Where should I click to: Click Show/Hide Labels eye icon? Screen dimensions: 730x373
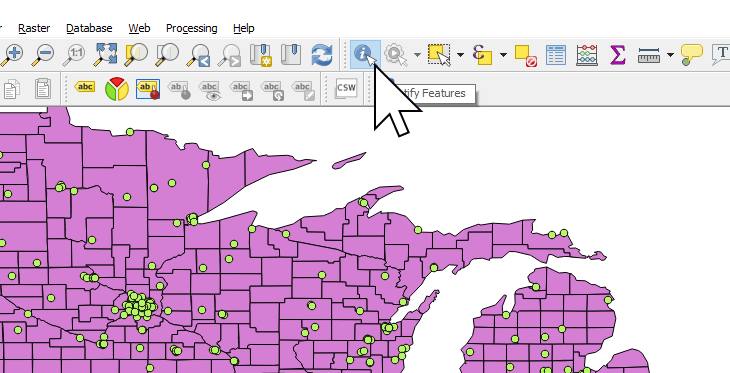coord(210,89)
